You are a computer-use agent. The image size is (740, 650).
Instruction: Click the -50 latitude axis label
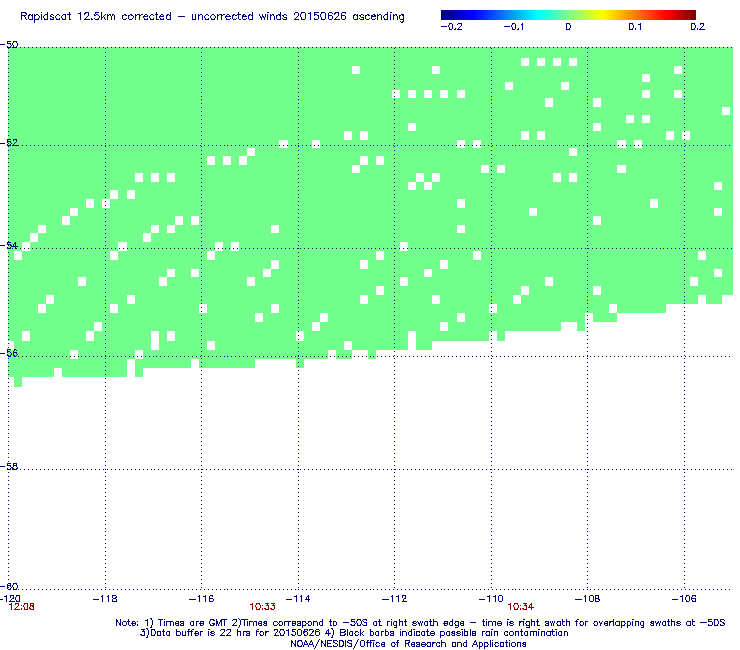pos(9,45)
